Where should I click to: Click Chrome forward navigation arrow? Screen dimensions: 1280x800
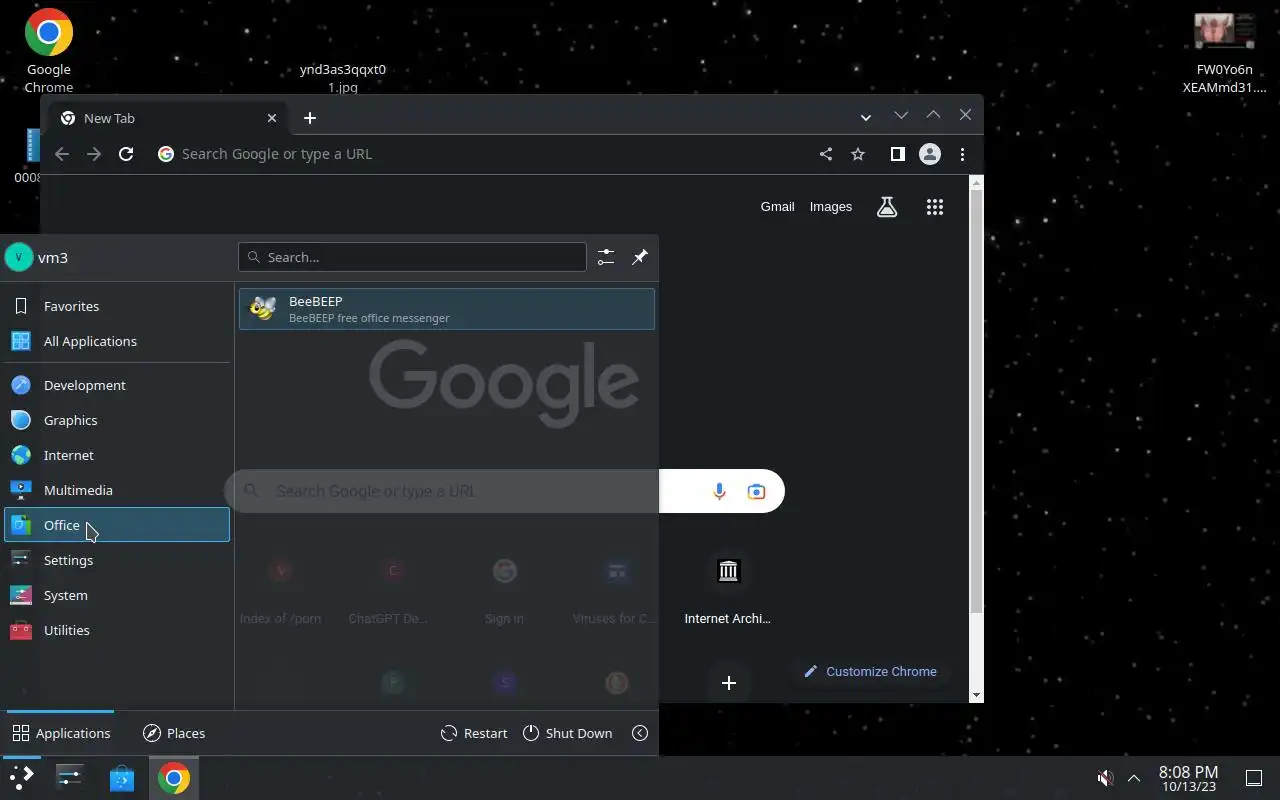(94, 154)
